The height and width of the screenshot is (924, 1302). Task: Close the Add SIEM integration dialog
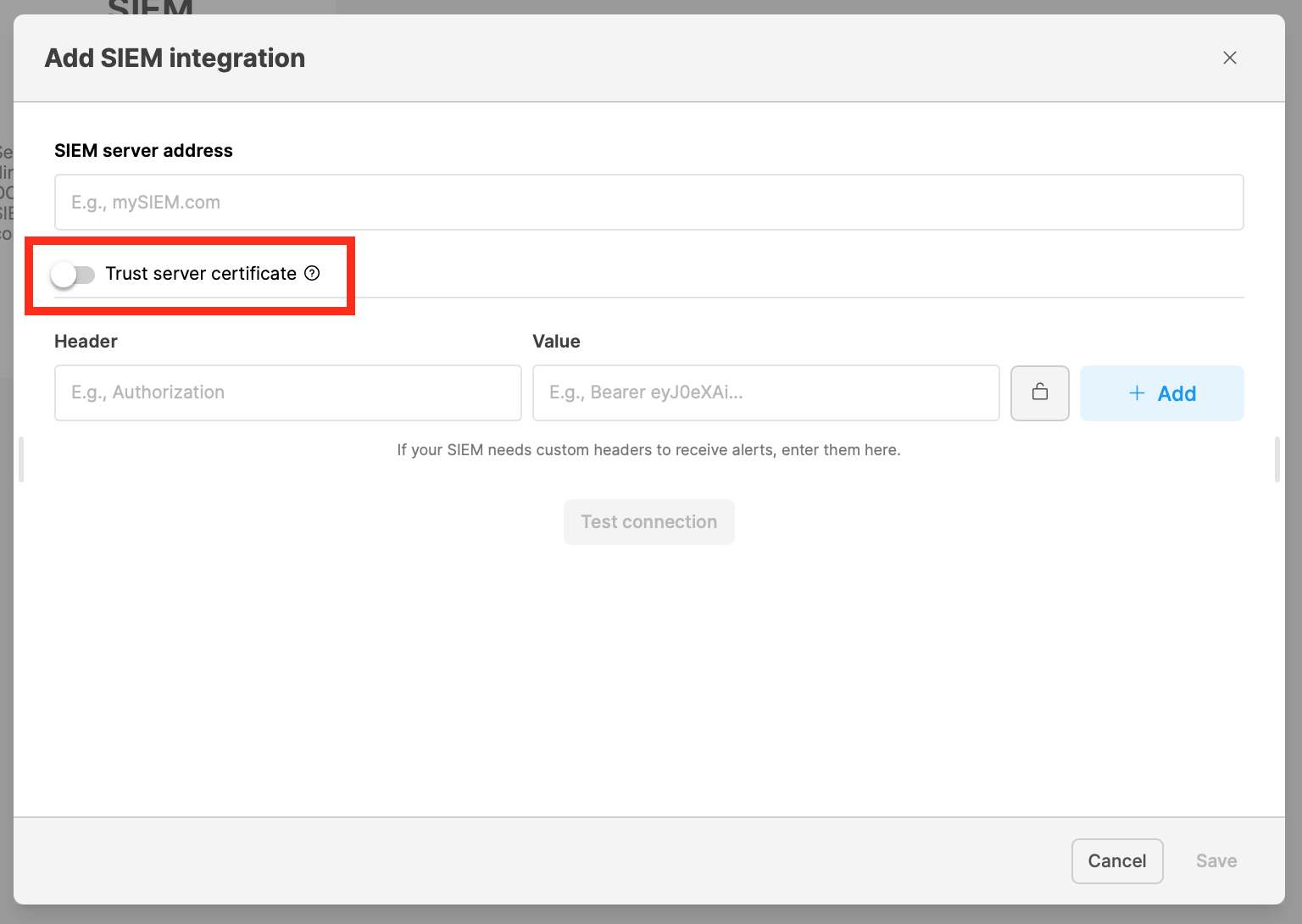click(1229, 58)
